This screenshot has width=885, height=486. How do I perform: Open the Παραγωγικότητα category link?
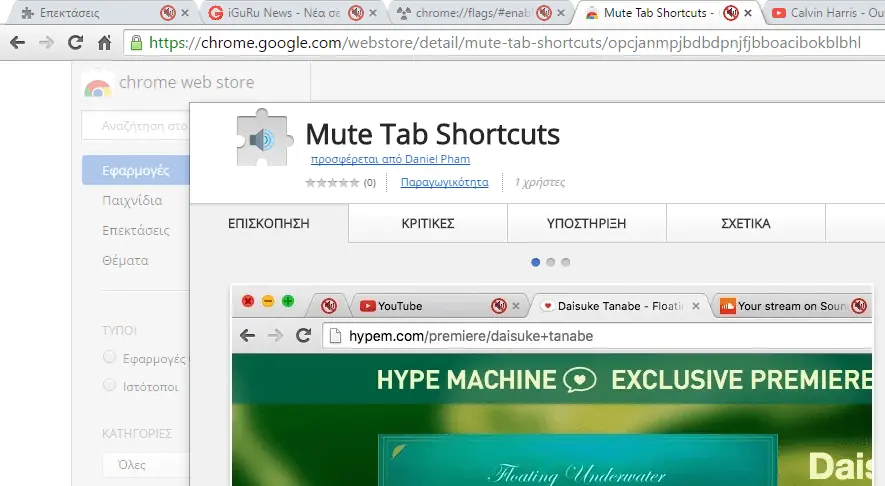[x=444, y=182]
